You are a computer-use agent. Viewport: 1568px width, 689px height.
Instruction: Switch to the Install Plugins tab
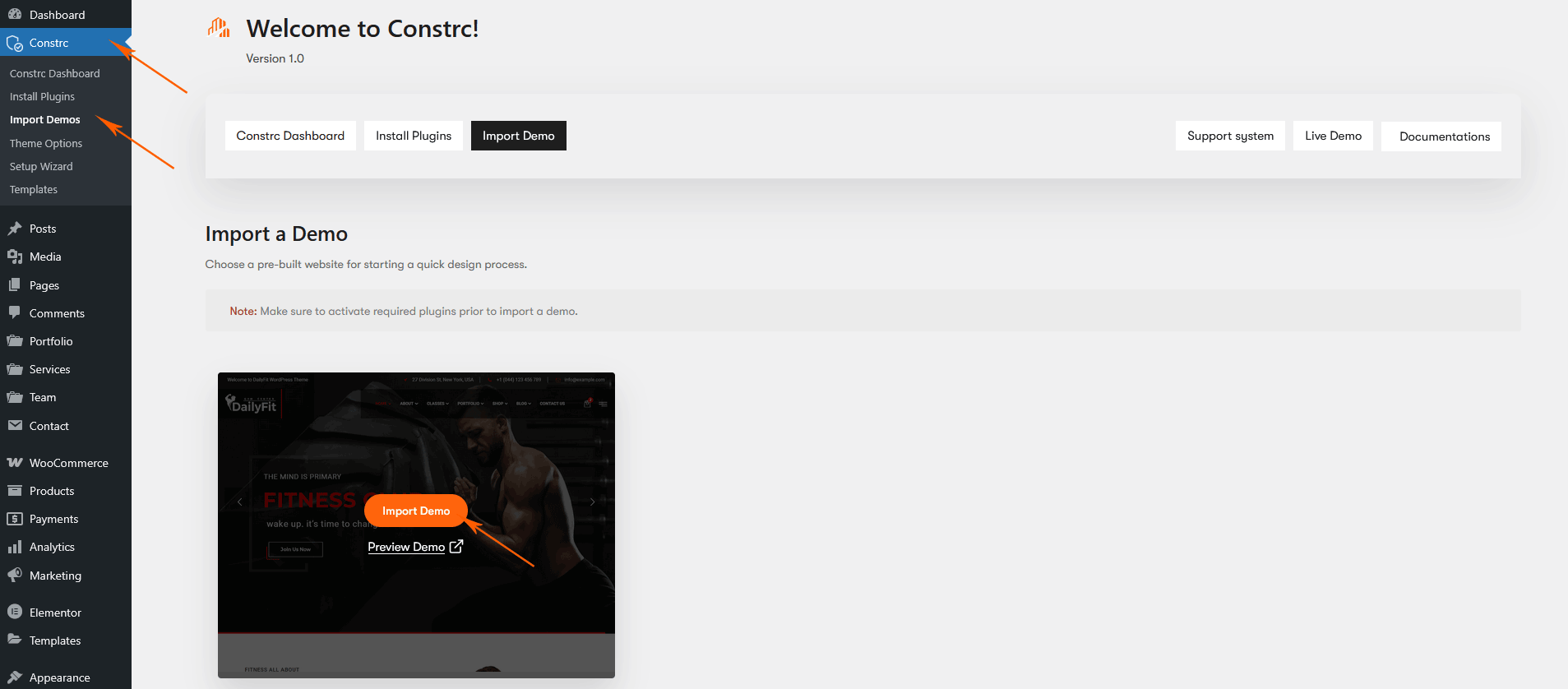[414, 136]
